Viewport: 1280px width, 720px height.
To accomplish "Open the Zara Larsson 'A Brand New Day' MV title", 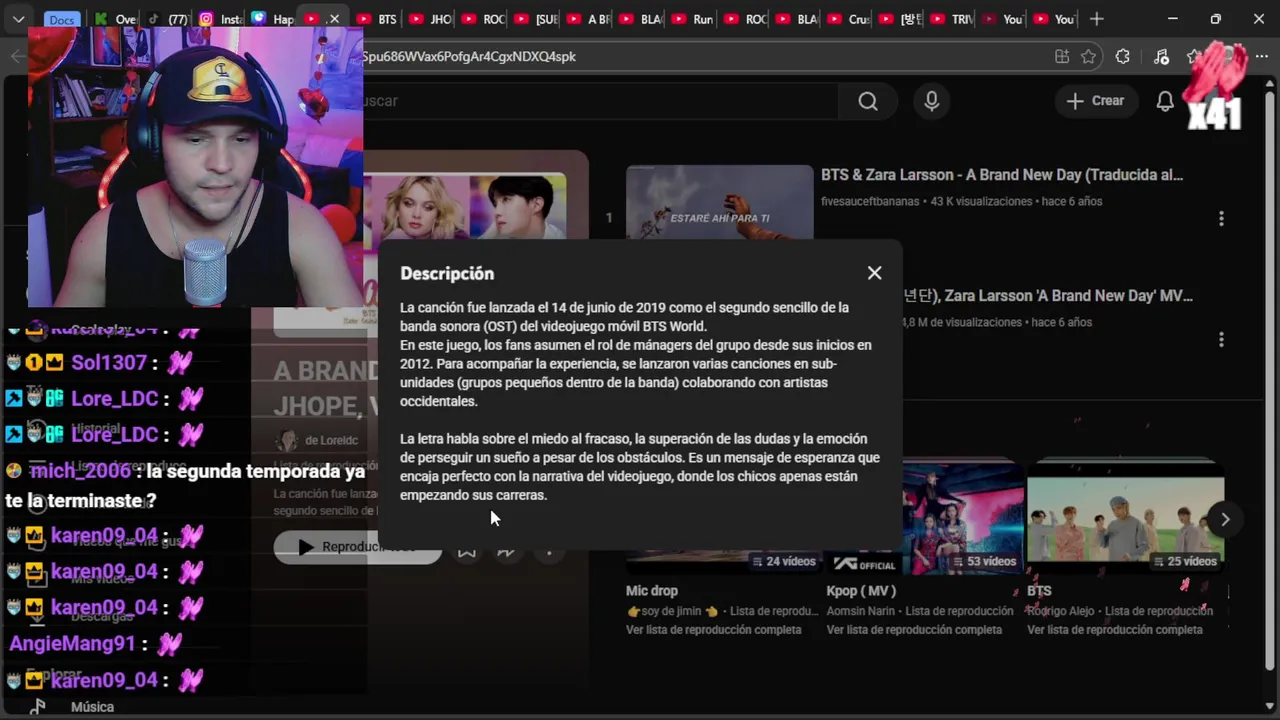I will click(1048, 296).
